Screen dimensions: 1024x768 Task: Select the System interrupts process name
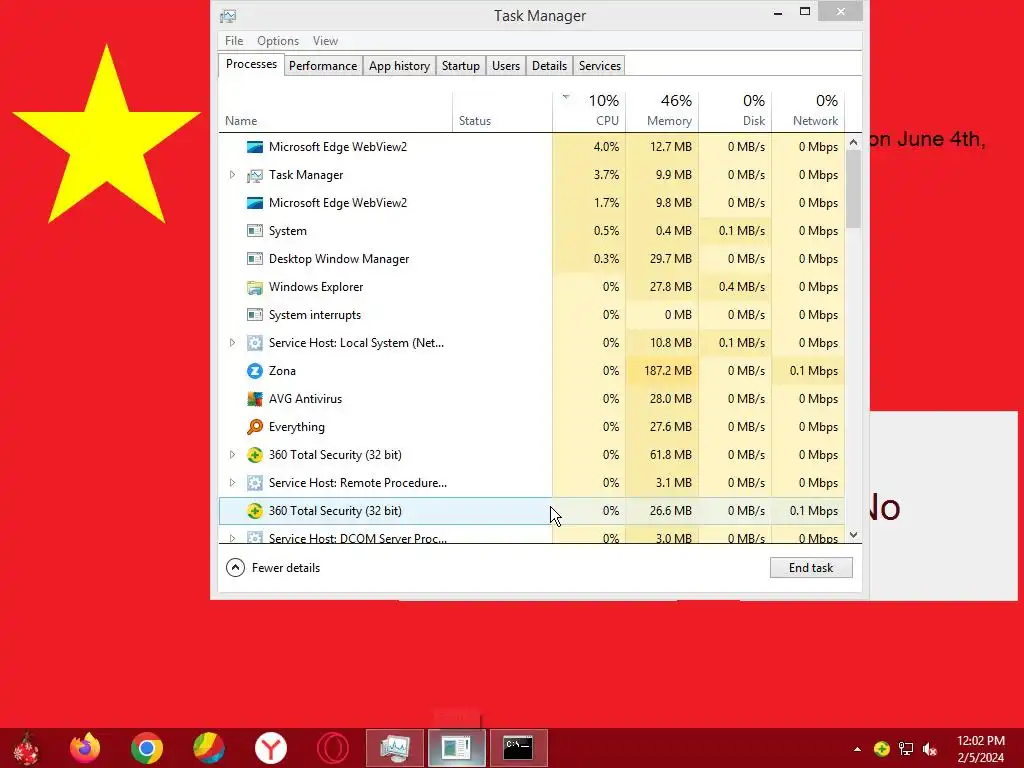point(315,315)
